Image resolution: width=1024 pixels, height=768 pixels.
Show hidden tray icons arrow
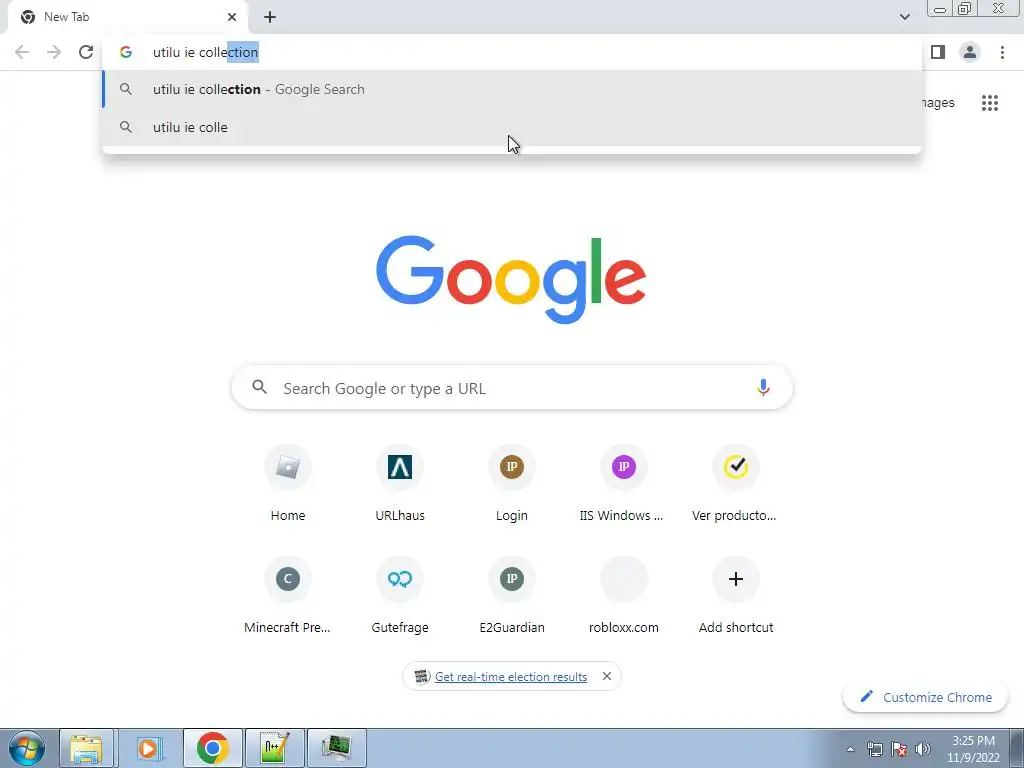(850, 749)
